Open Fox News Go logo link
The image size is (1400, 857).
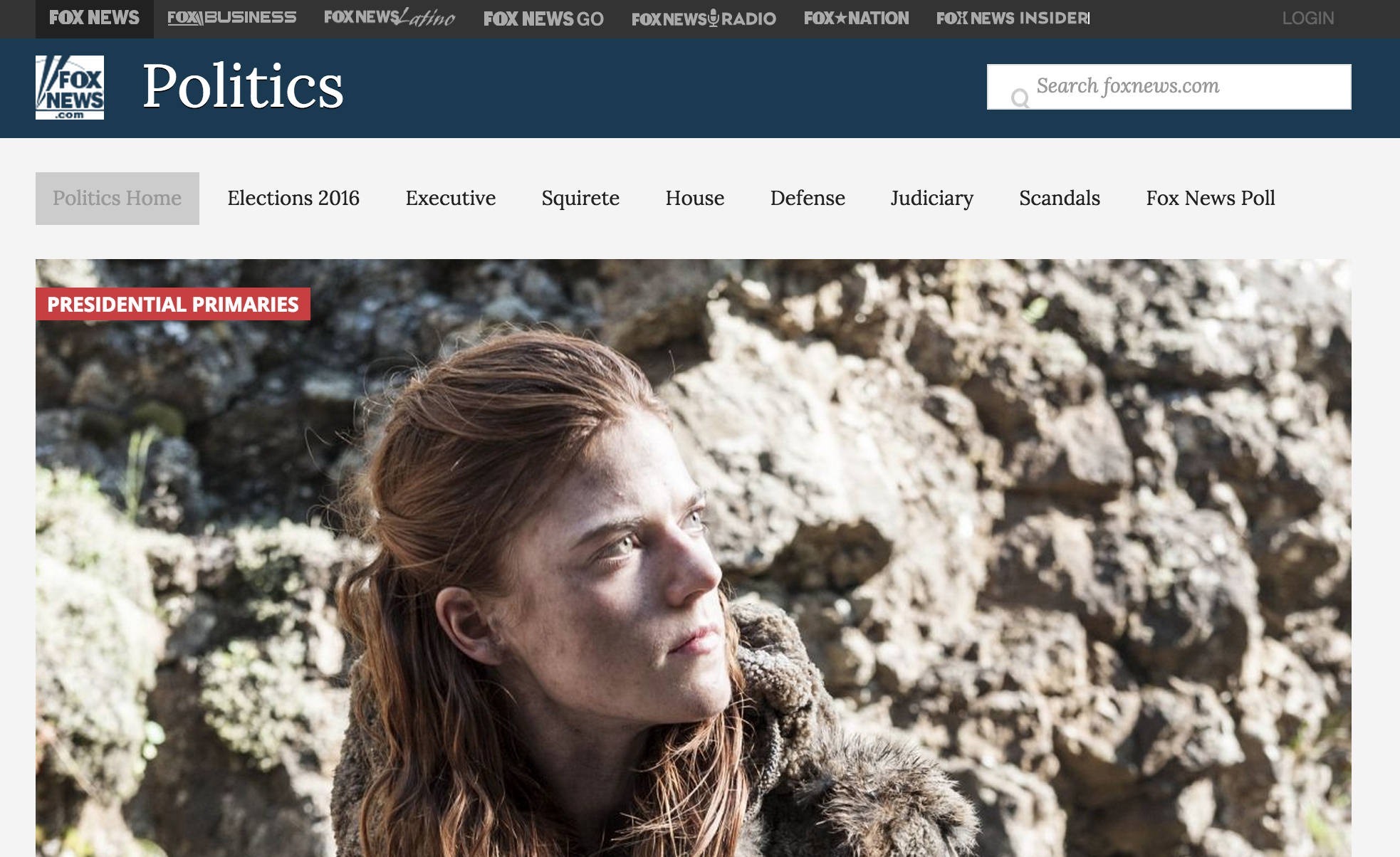[543, 19]
